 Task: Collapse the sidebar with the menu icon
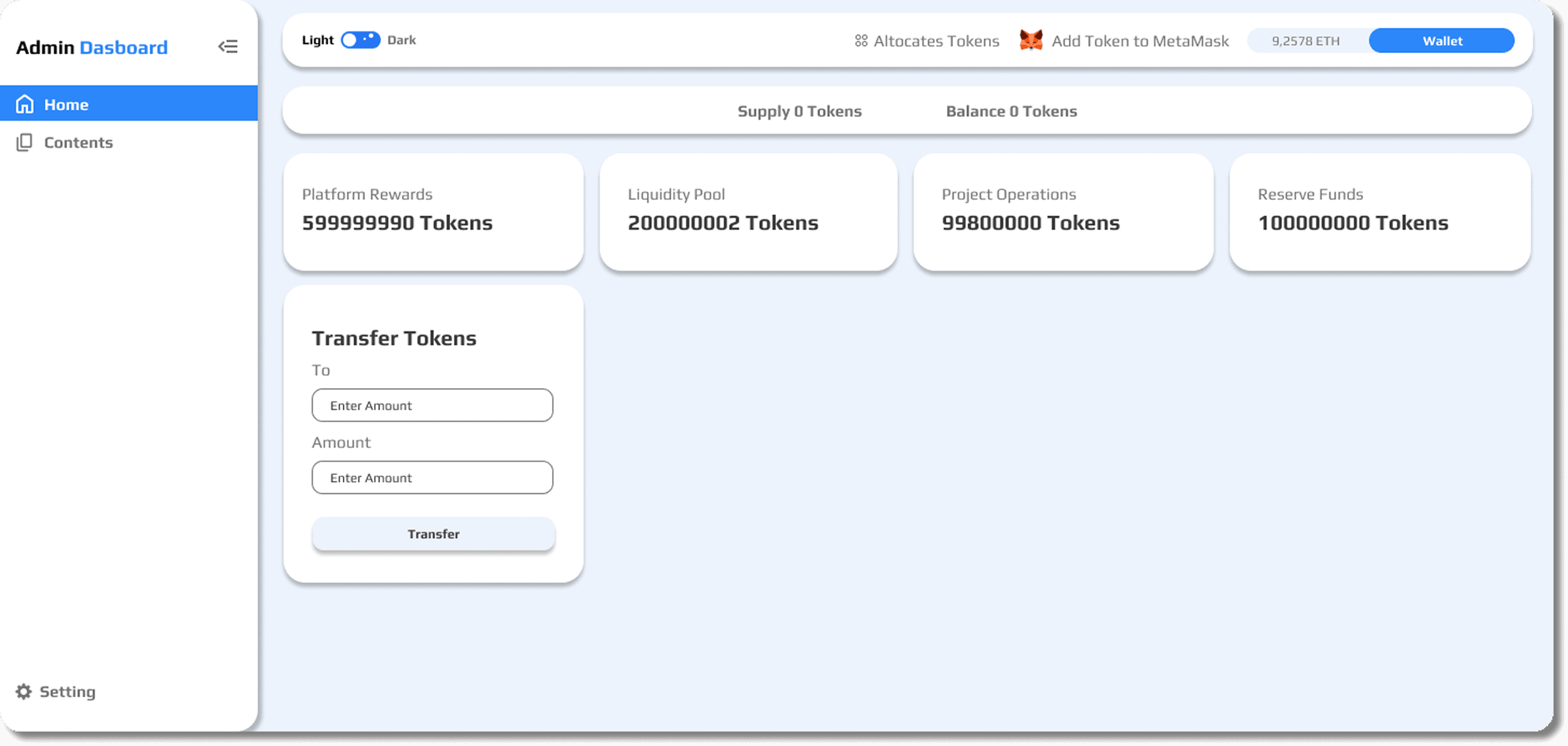(228, 47)
